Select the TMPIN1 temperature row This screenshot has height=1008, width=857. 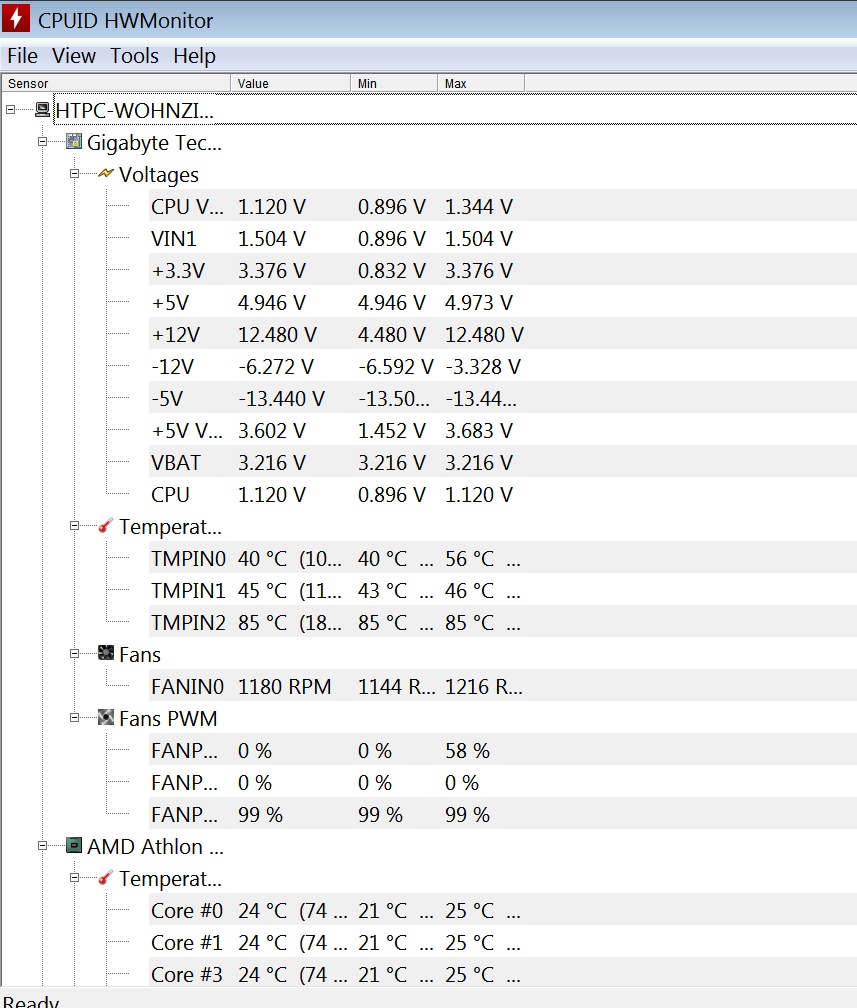click(x=502, y=591)
